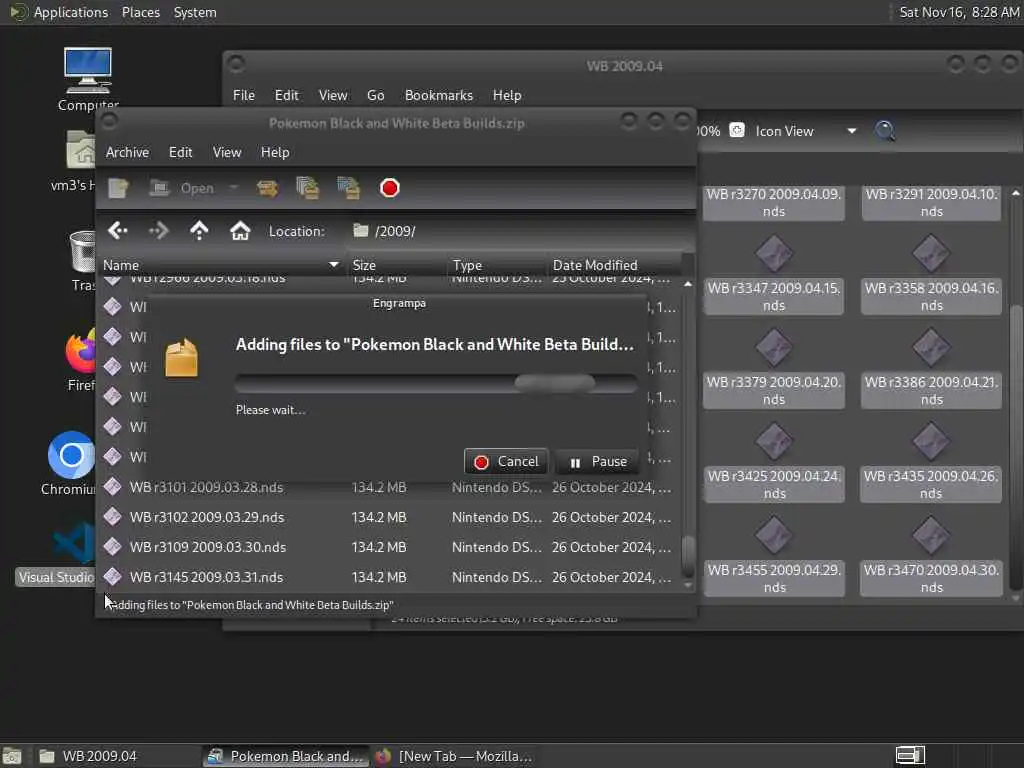Open the Icon View dropdown in file manager
The height and width of the screenshot is (768, 1024).
coord(805,131)
